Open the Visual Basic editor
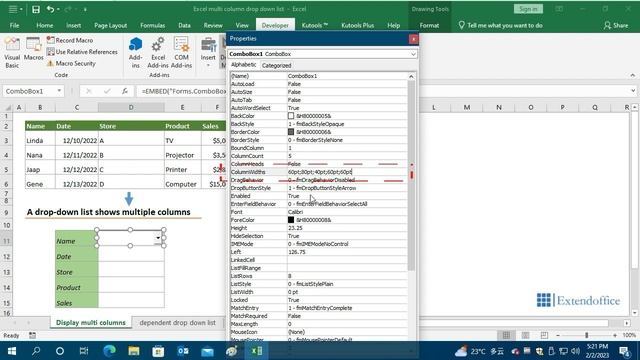 click(12, 52)
